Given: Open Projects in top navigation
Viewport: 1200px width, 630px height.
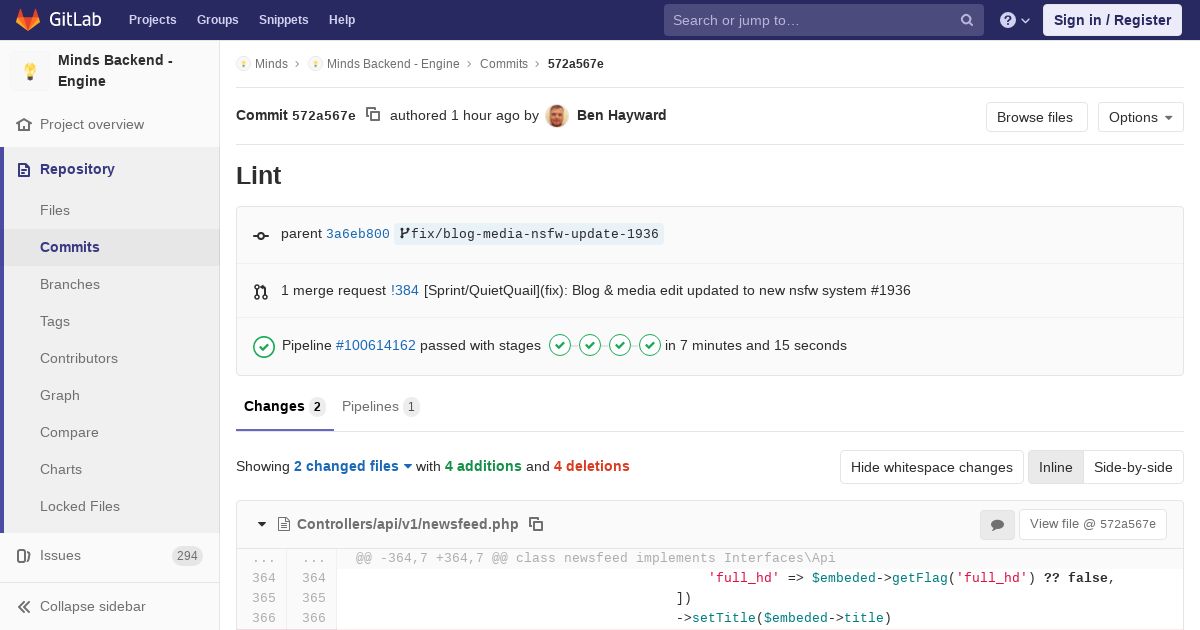Looking at the screenshot, I should pyautogui.click(x=152, y=20).
